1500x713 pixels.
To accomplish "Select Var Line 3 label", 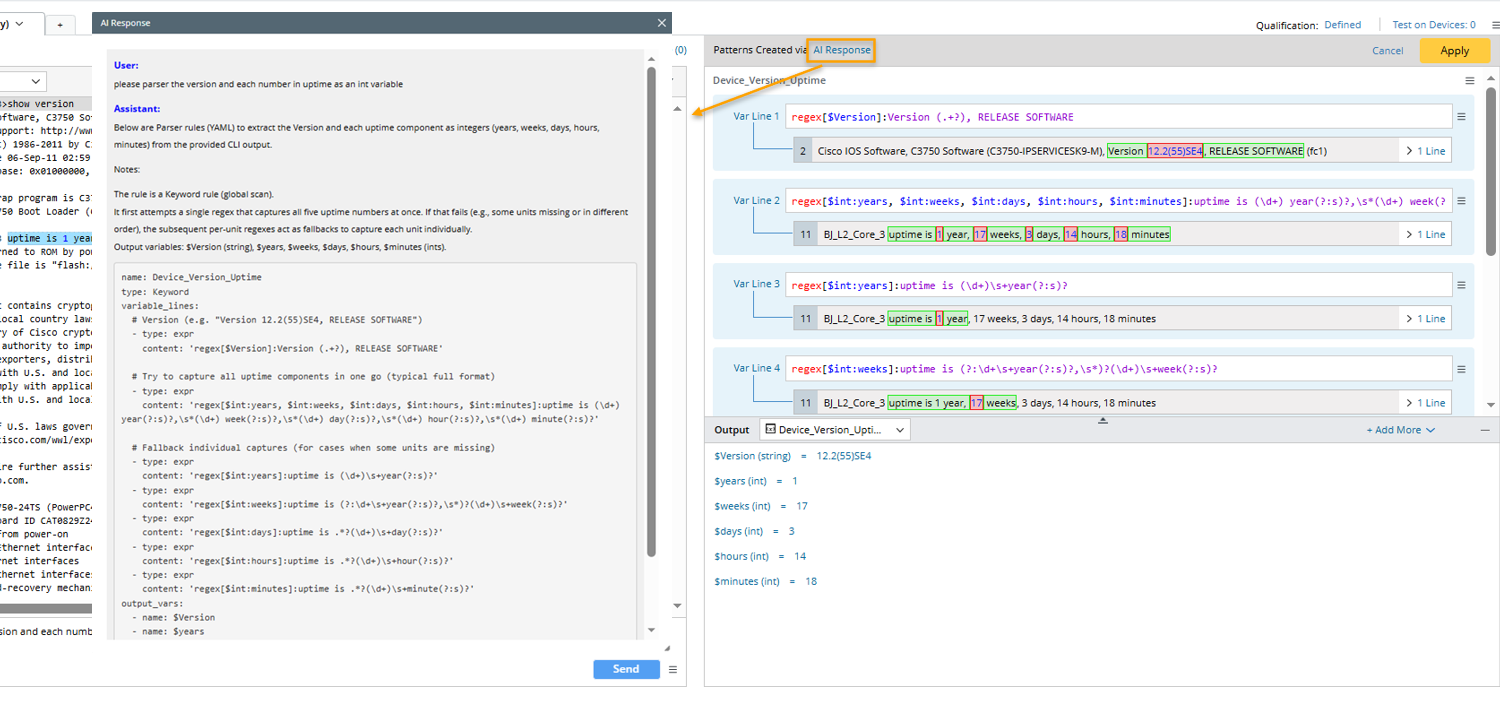I will coord(756,284).
